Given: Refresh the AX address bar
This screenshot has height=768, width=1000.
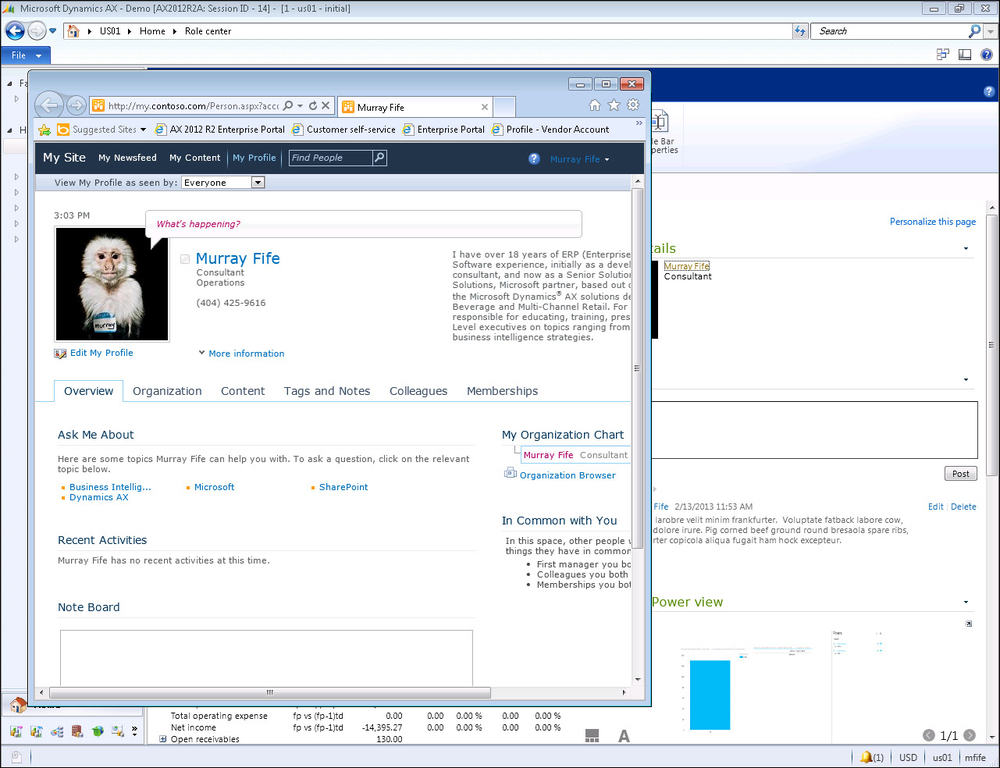Looking at the screenshot, I should point(800,31).
